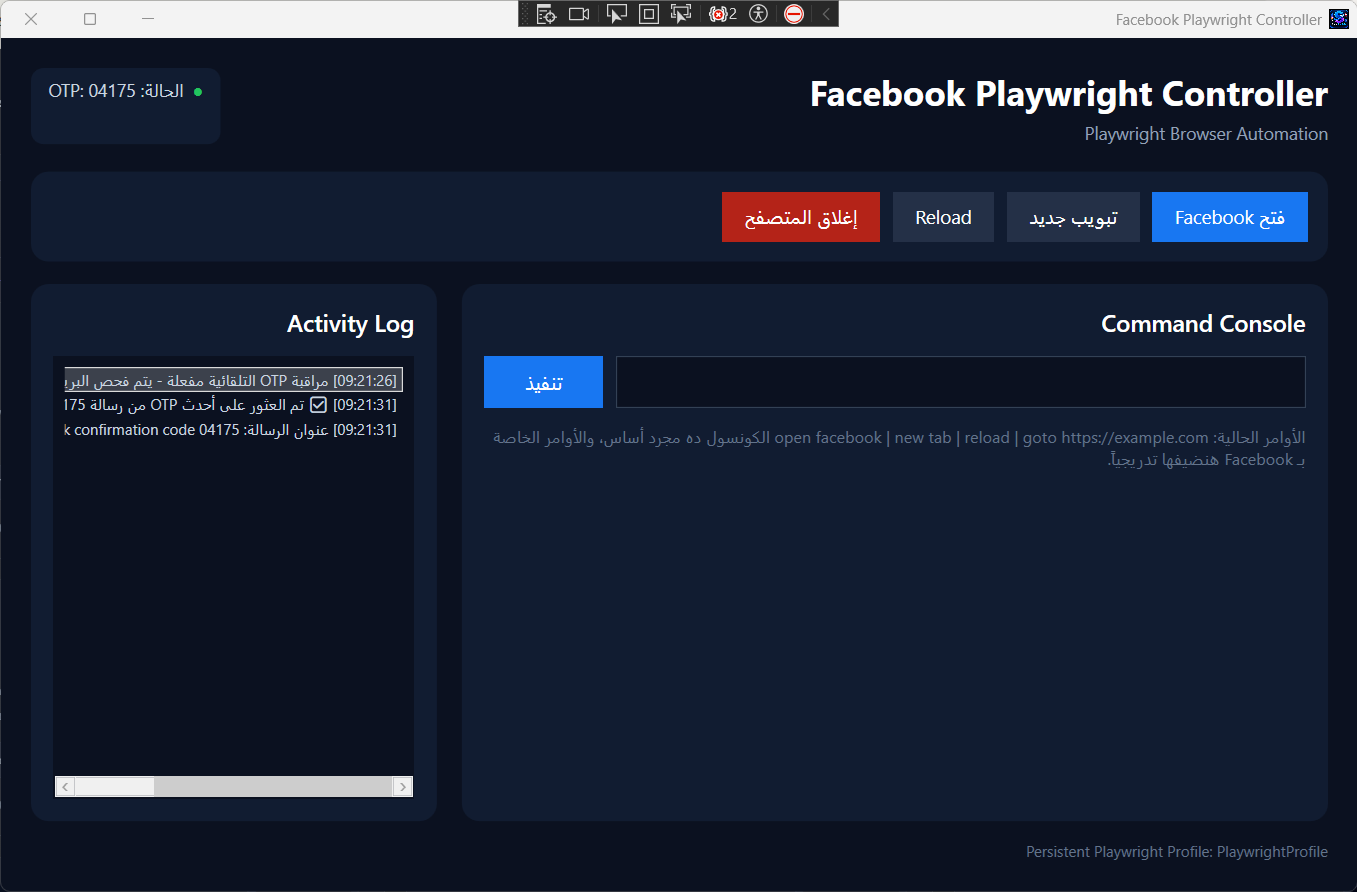Click the app icon in the title bar

(x=1338, y=19)
